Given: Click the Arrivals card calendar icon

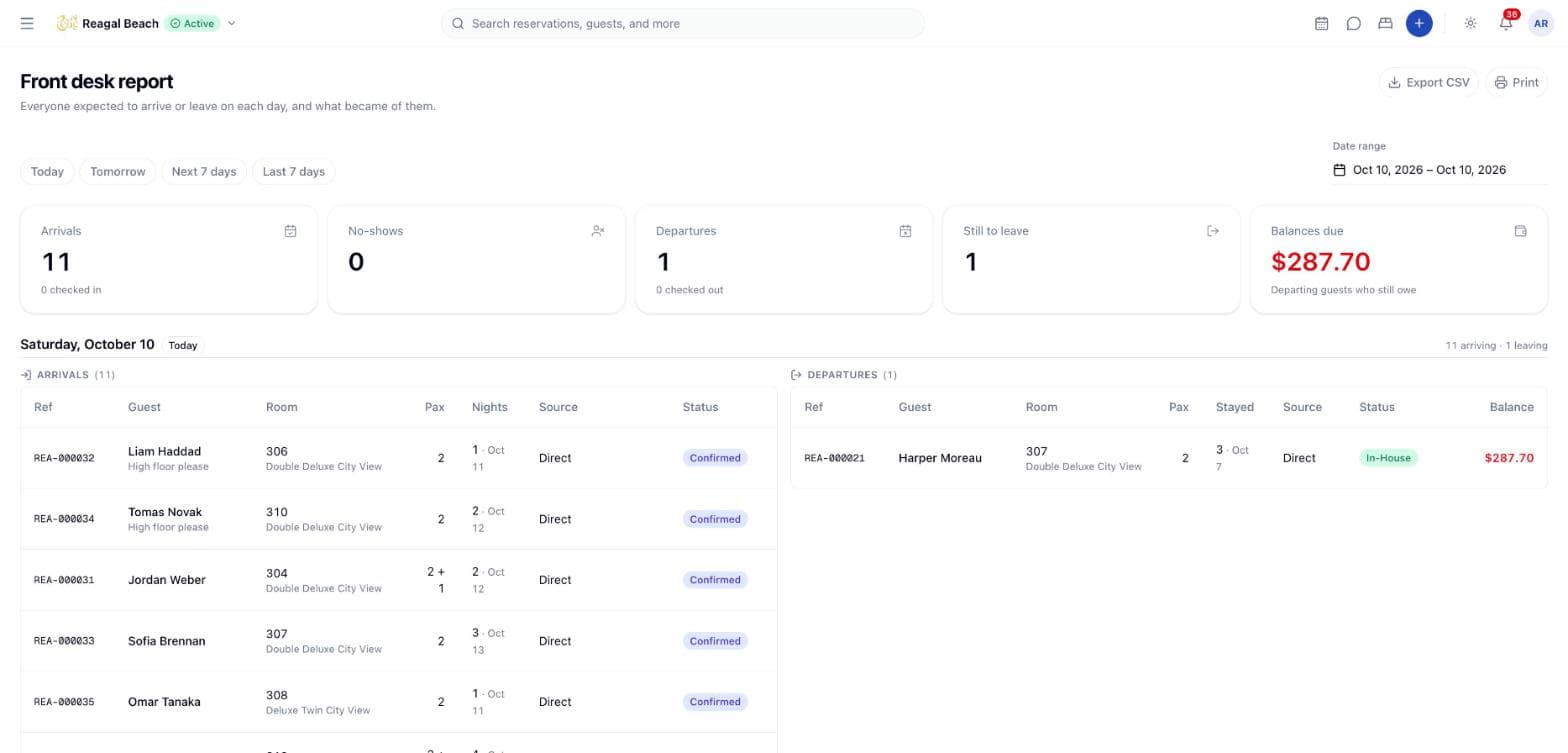Looking at the screenshot, I should (290, 231).
